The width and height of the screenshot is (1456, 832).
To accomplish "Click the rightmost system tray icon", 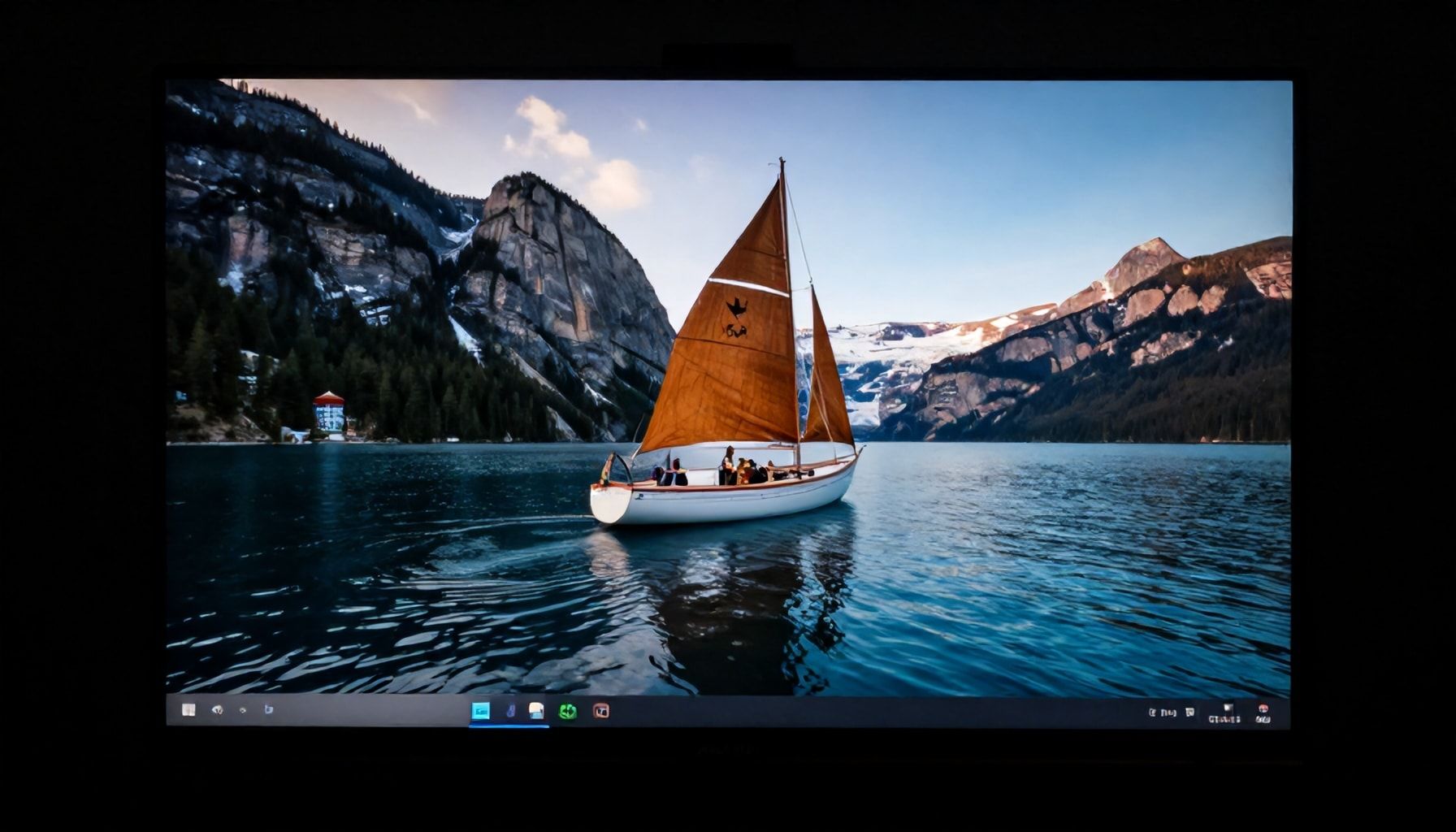I will tap(1264, 713).
